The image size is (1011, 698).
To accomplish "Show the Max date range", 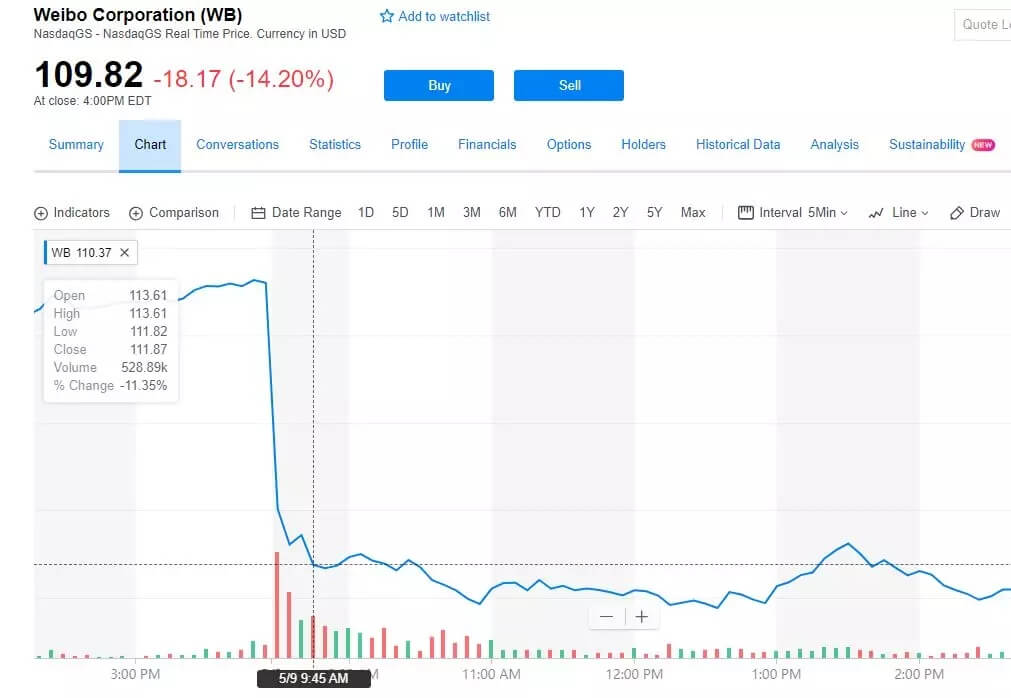I will [693, 213].
